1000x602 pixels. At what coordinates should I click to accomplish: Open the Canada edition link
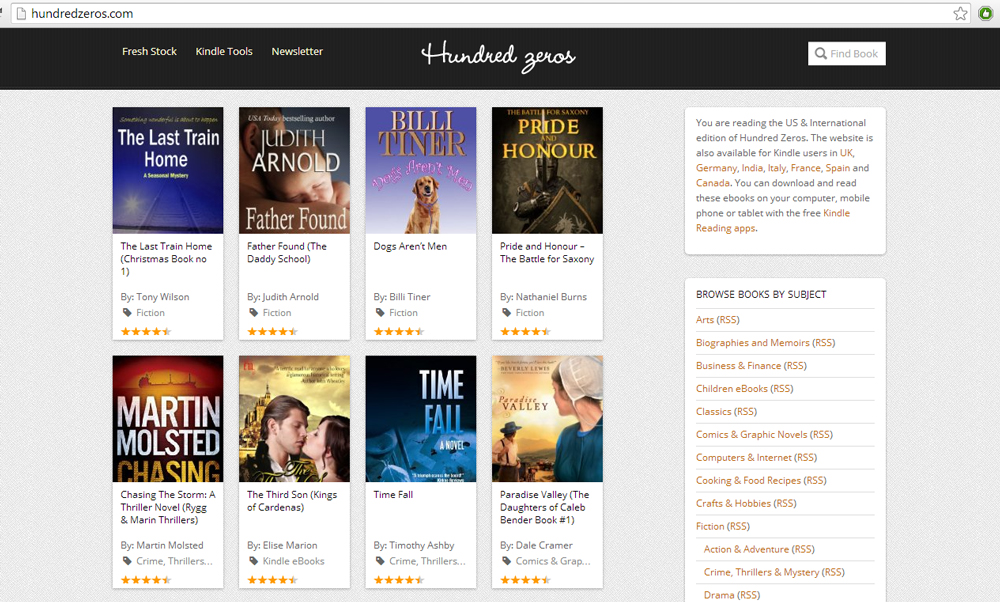(x=712, y=183)
